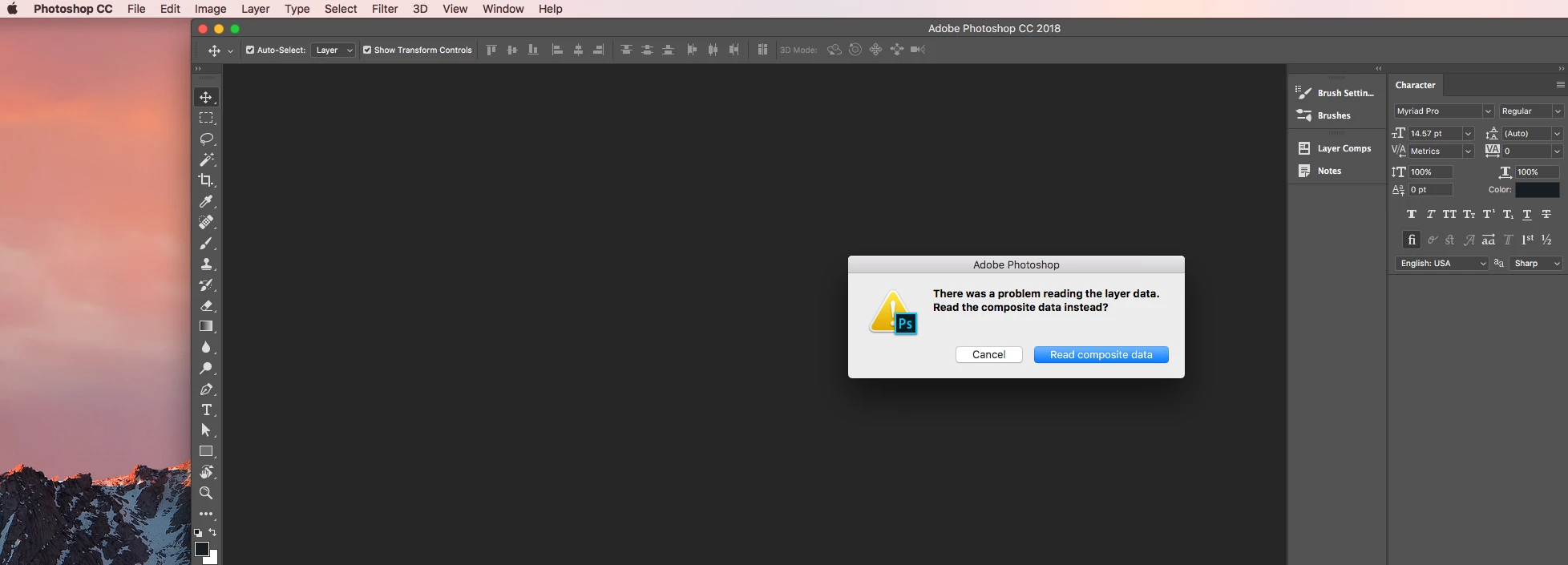Open the Myriad Pro font family dropdown
Viewport: 1568px width, 565px height.
pos(1488,111)
